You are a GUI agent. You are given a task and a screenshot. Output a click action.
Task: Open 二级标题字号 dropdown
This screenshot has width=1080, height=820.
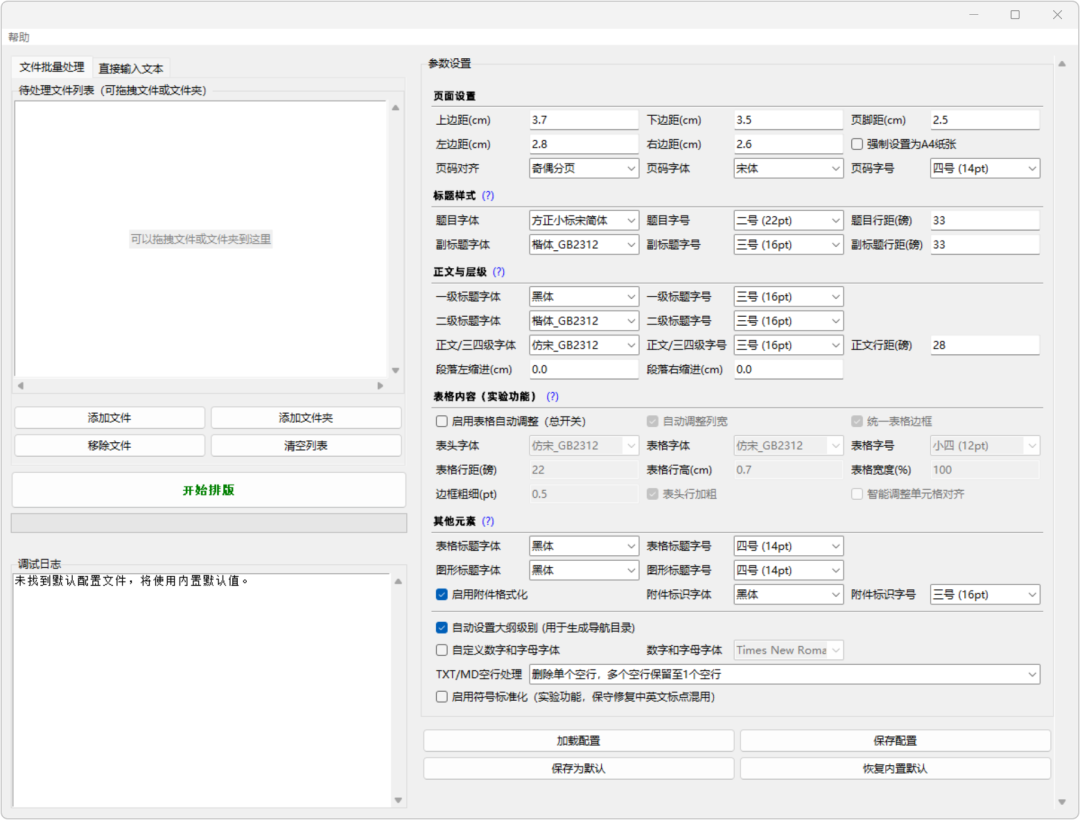tap(788, 321)
